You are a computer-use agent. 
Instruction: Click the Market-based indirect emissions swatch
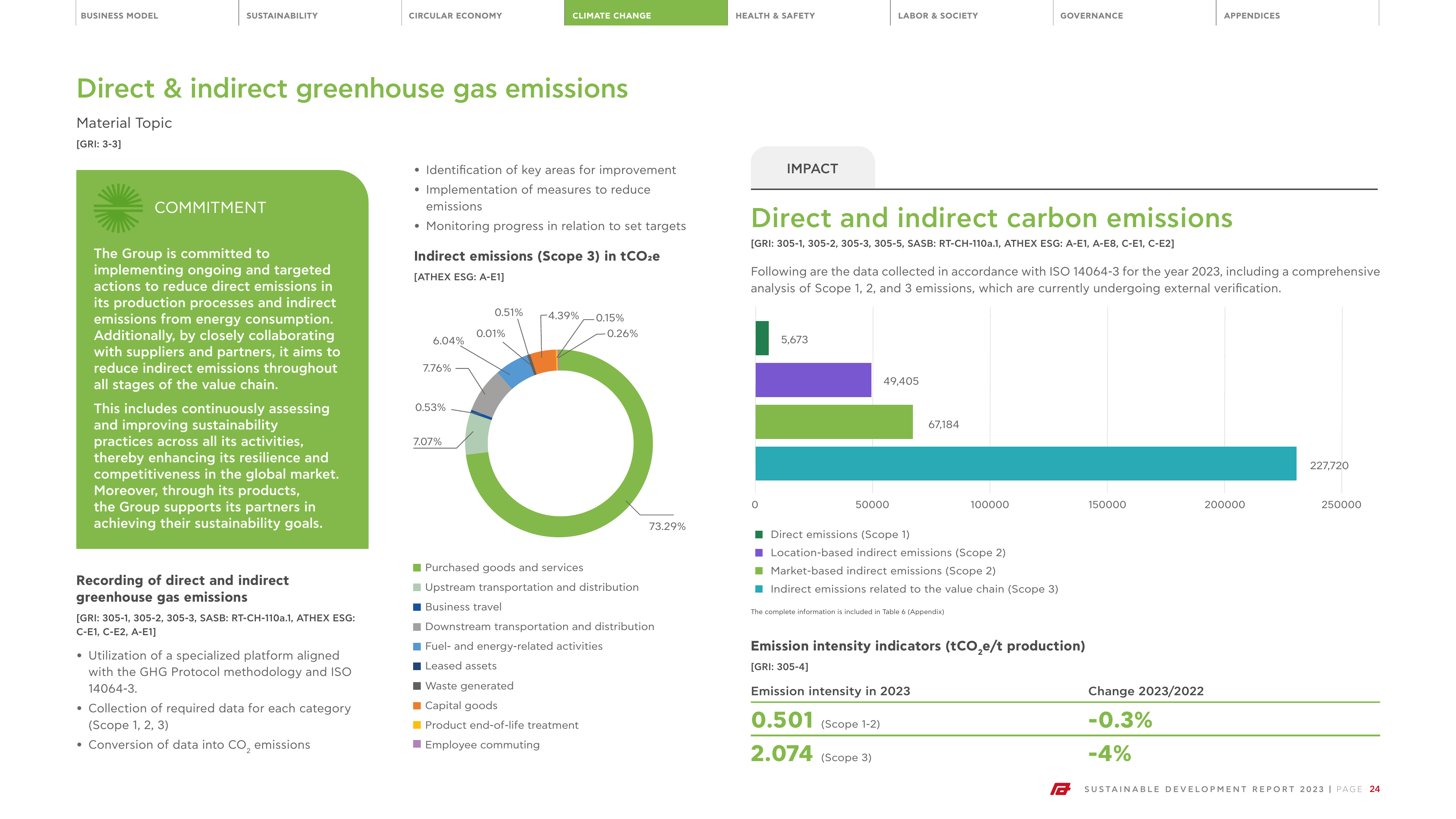tap(759, 571)
